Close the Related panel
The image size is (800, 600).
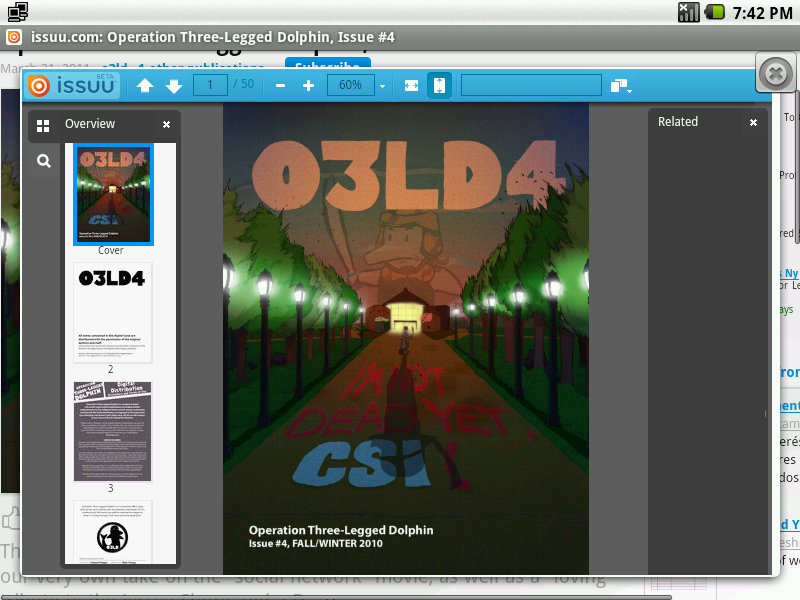pyautogui.click(x=753, y=122)
